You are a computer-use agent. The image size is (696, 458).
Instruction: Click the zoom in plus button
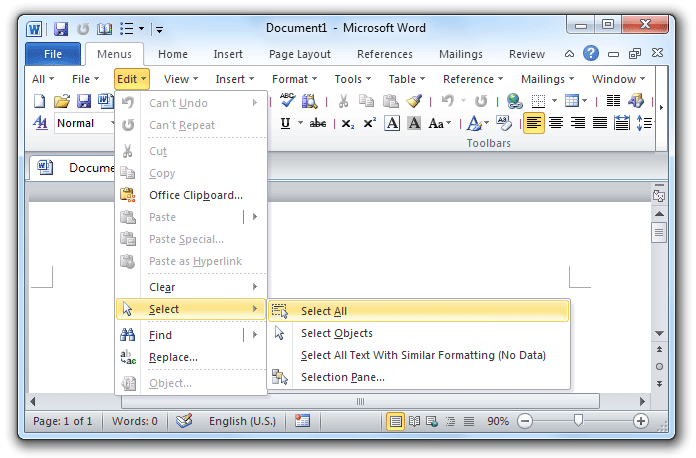coord(641,422)
